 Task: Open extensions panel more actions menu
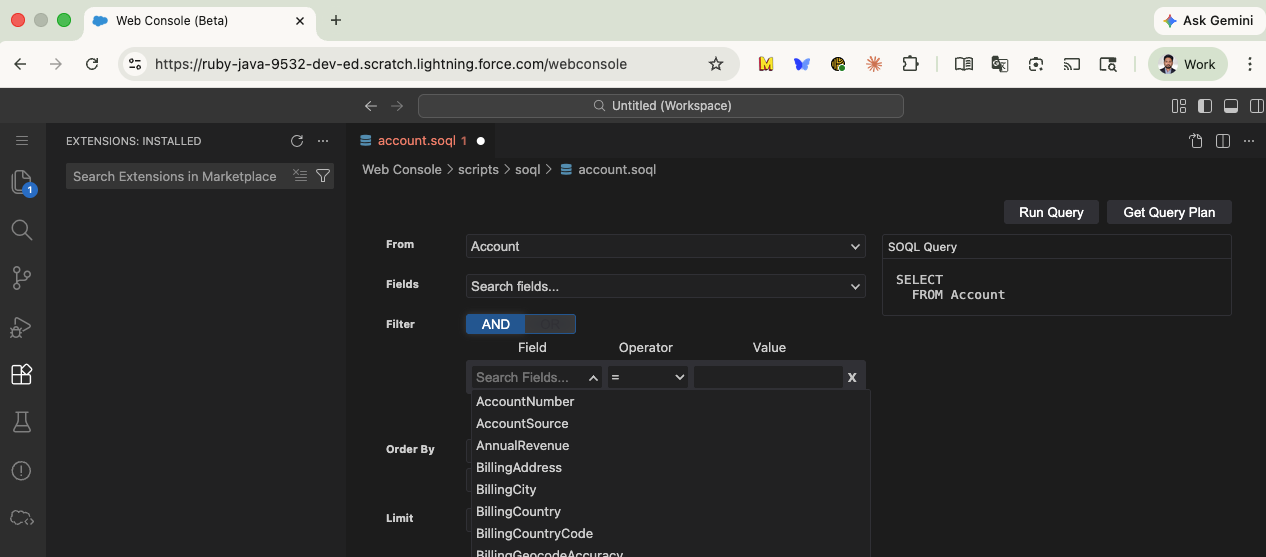point(322,141)
